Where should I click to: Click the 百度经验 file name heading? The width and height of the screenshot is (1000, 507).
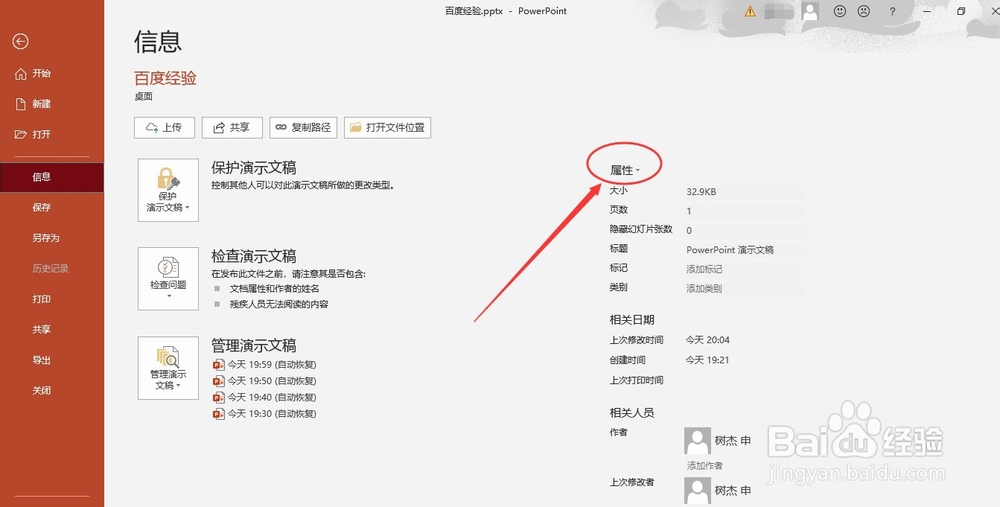point(165,78)
